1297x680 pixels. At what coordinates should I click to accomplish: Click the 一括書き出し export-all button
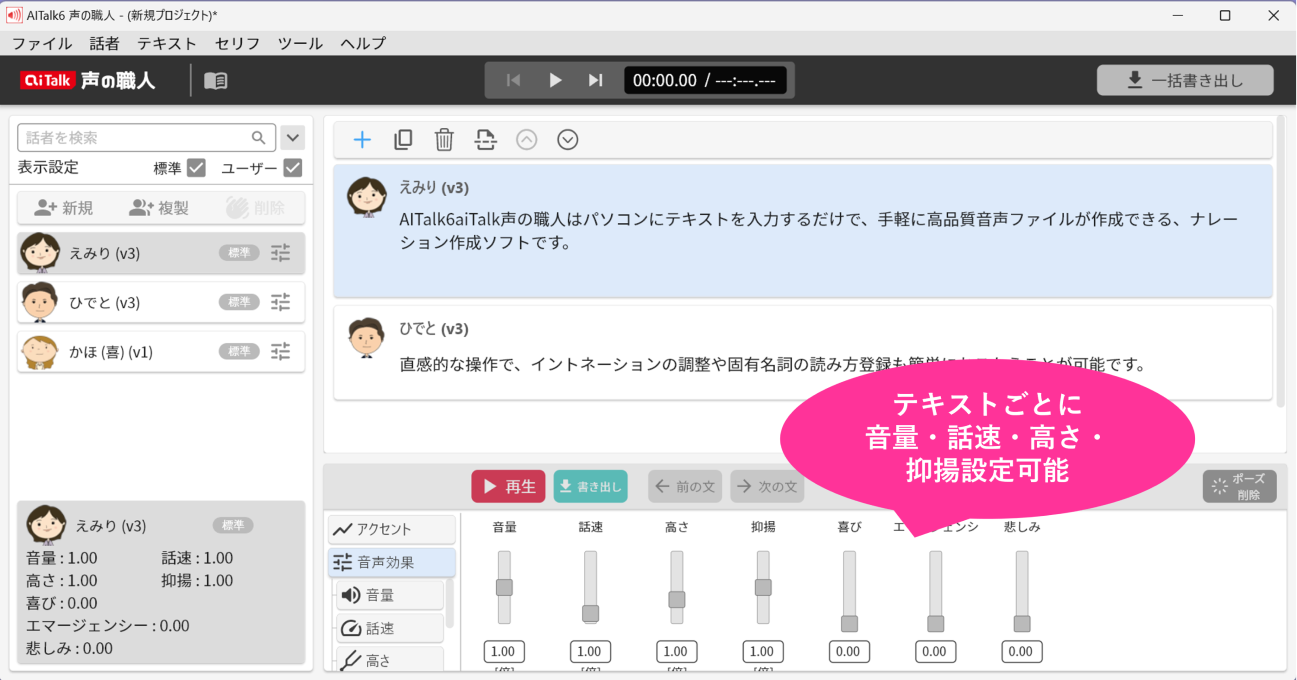pos(1185,80)
